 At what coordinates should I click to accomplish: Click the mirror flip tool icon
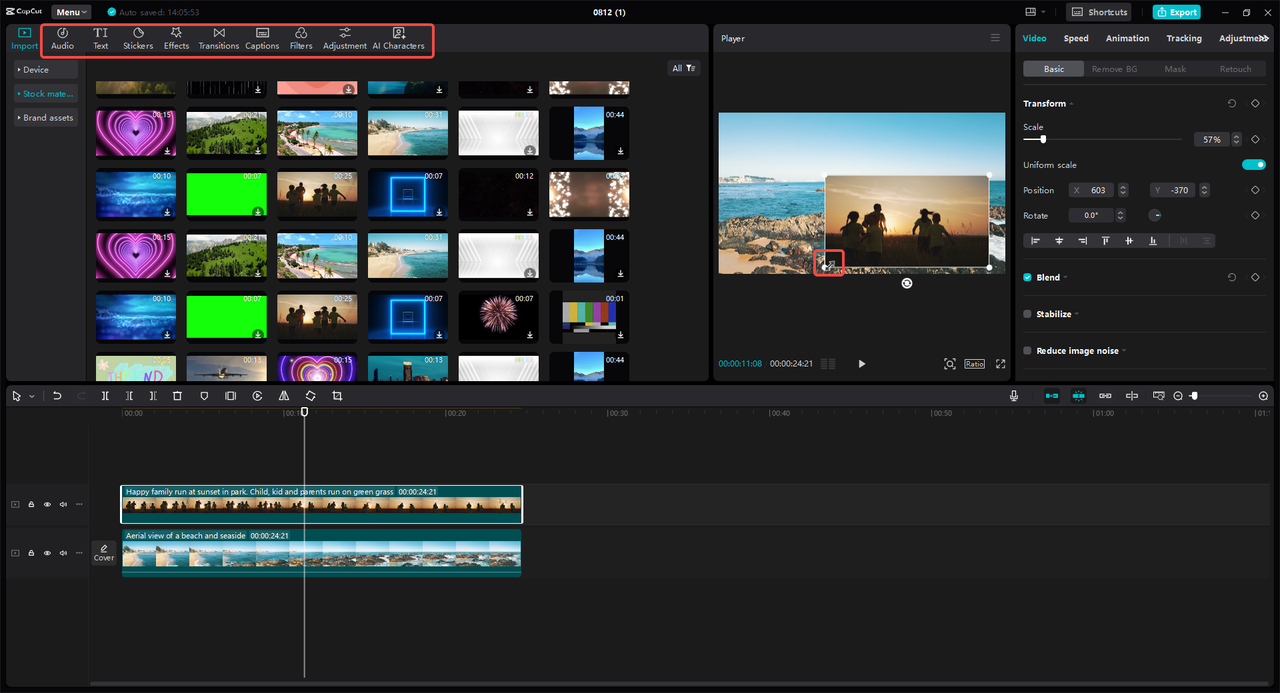[284, 396]
